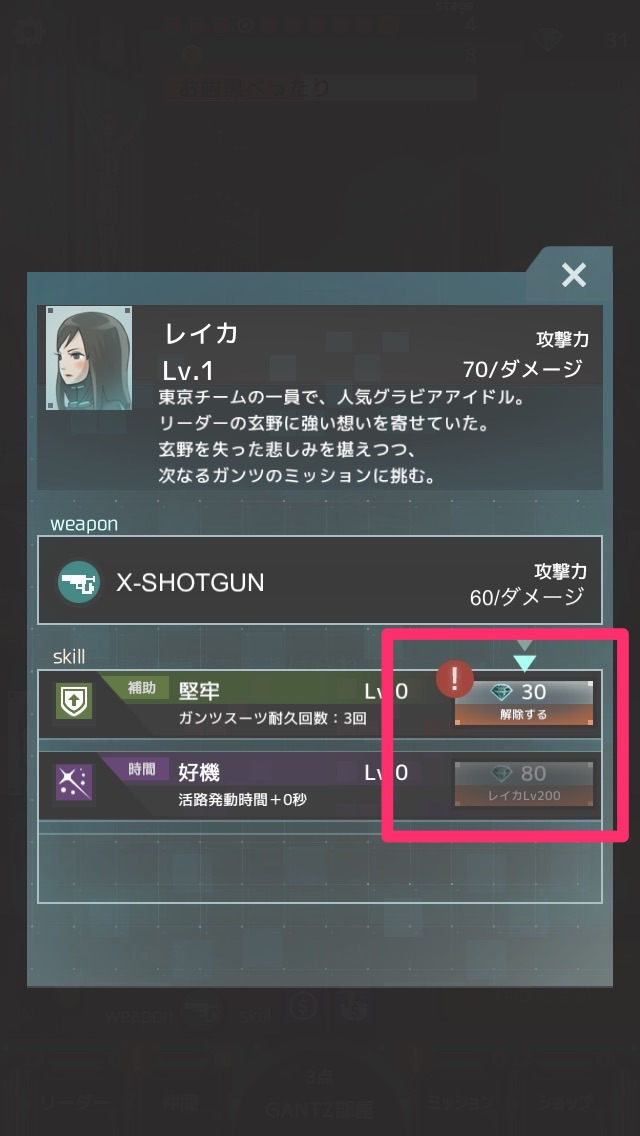This screenshot has height=1136, width=640.
Task: Tap the 30 gem diamond icon
Action: 502,693
